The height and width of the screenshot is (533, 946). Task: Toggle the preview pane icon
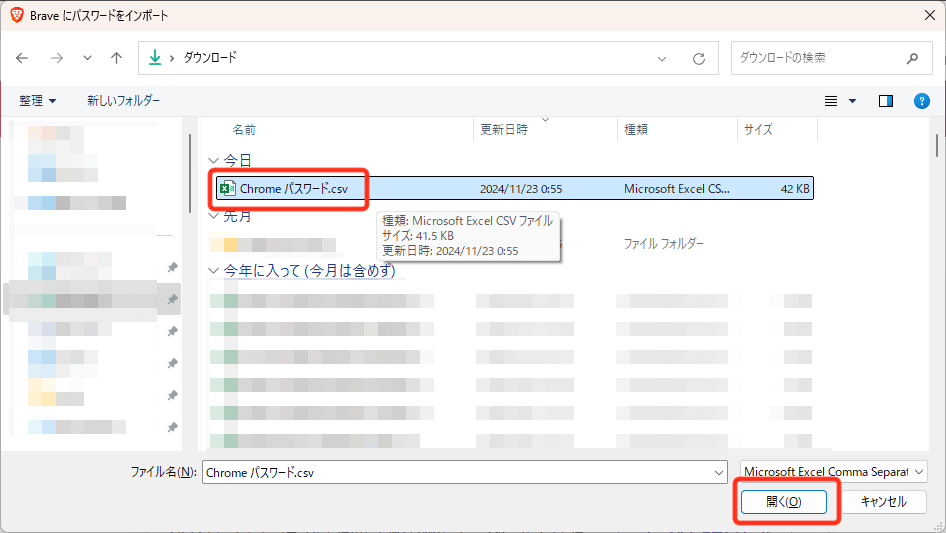pos(886,101)
